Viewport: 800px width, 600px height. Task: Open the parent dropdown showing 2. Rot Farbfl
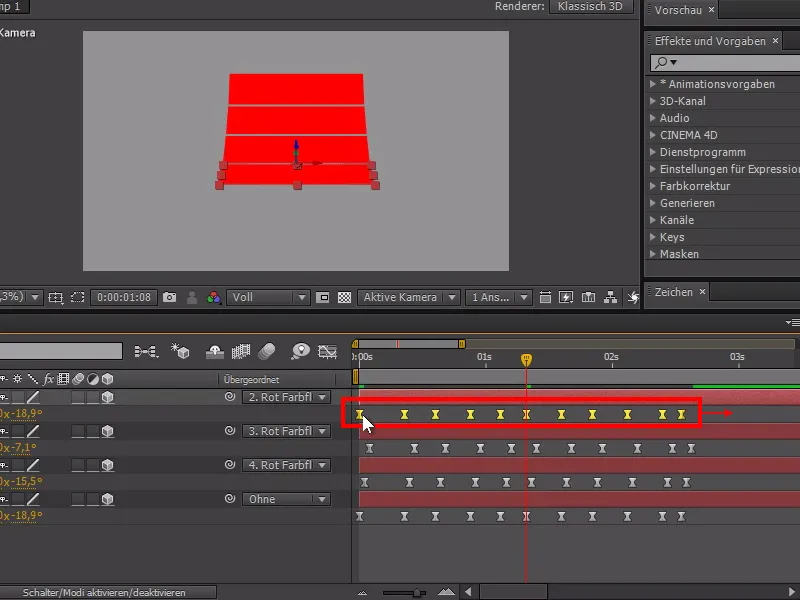tap(286, 397)
